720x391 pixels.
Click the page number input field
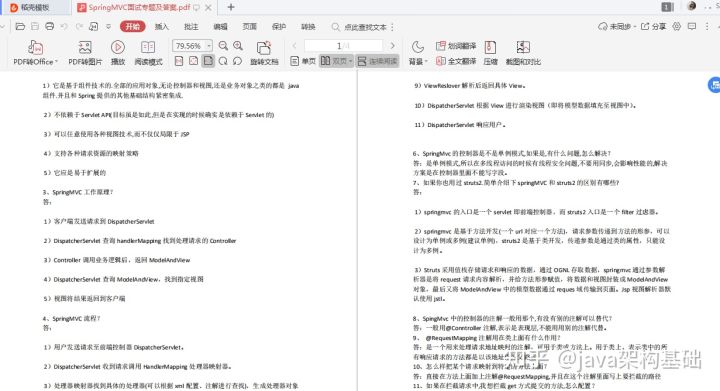343,45
